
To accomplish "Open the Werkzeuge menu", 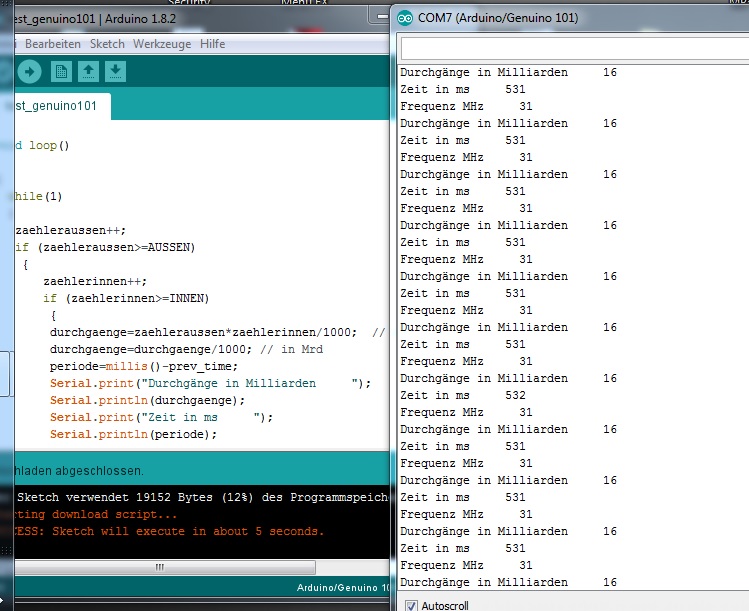I will (162, 44).
